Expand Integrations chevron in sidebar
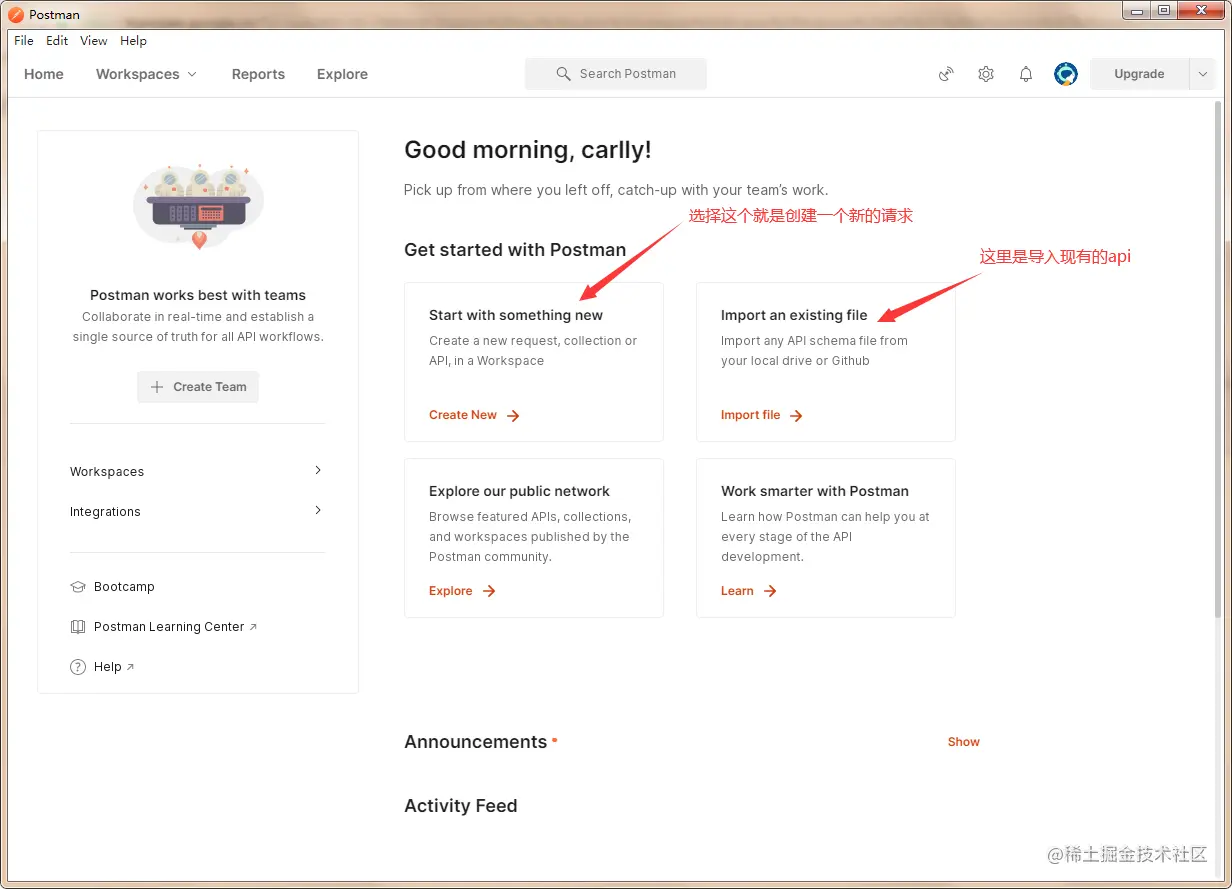 coord(318,510)
